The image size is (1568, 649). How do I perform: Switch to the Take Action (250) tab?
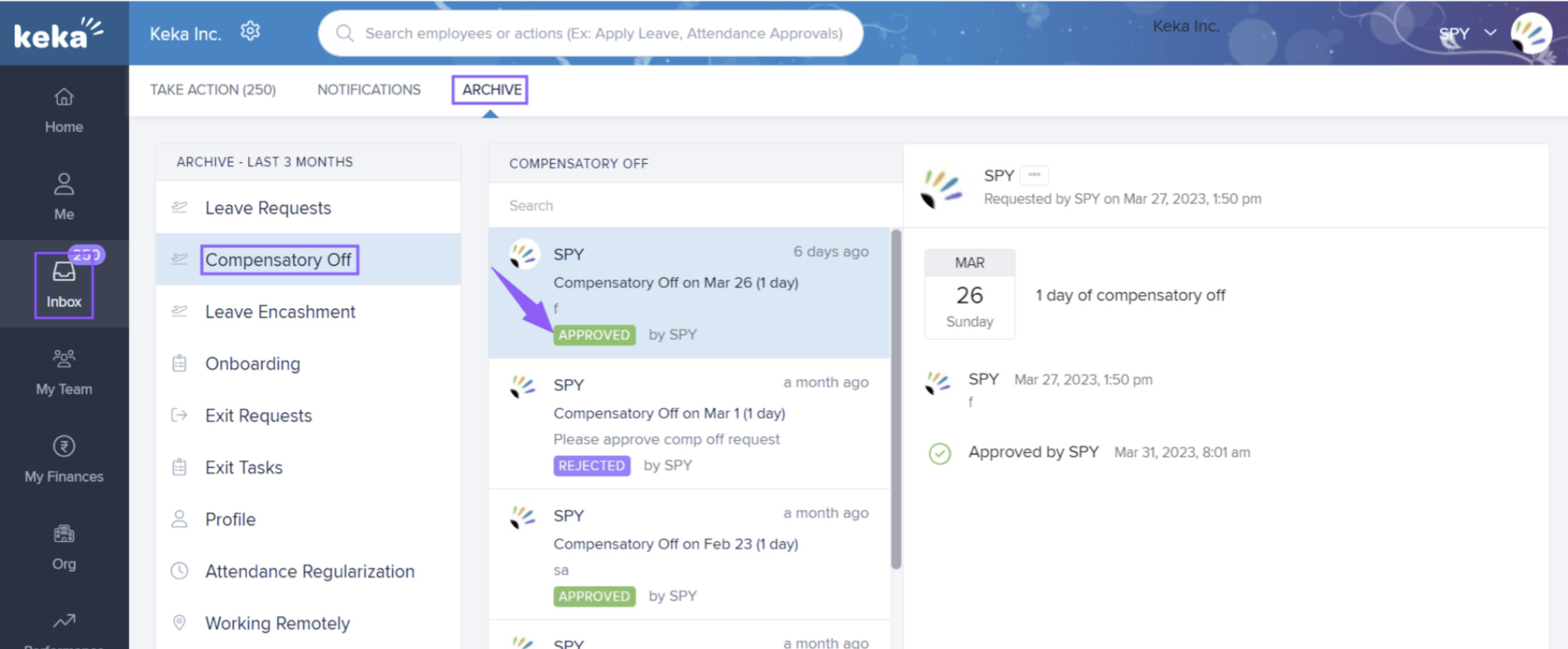(212, 90)
